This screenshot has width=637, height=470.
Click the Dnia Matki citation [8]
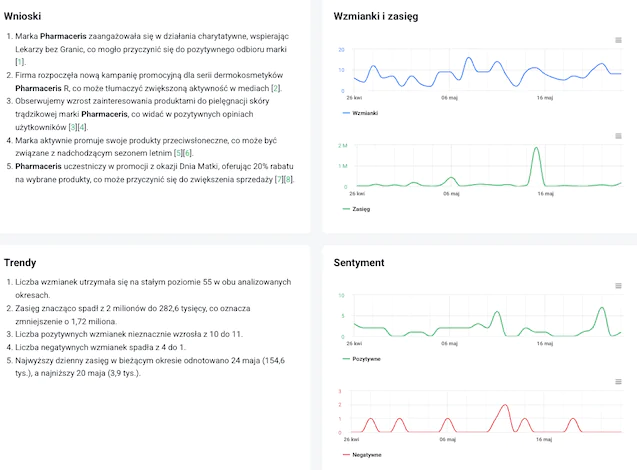[x=288, y=179]
